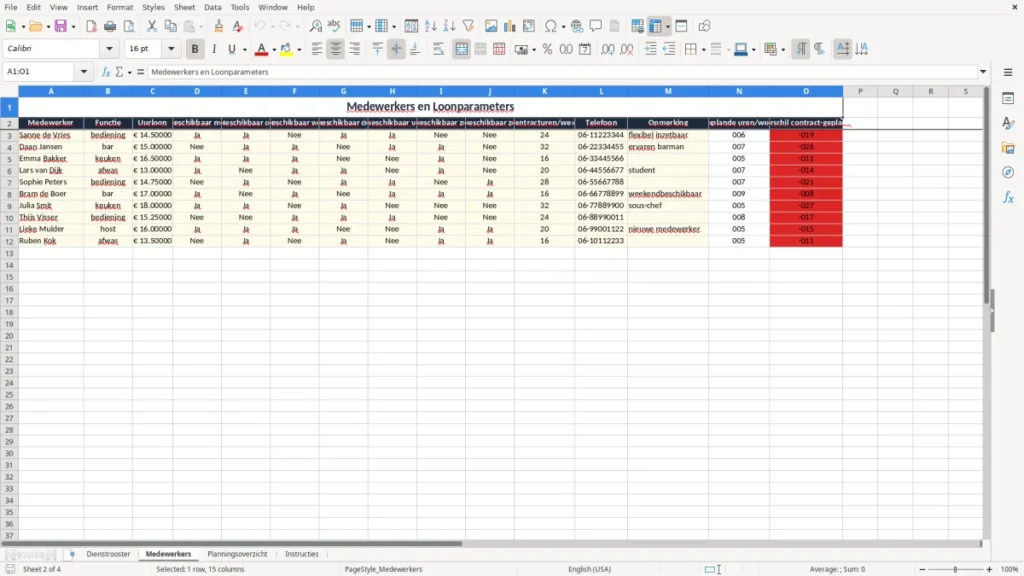The image size is (1024, 576).
Task: Increase cell indent
Action: (650, 49)
